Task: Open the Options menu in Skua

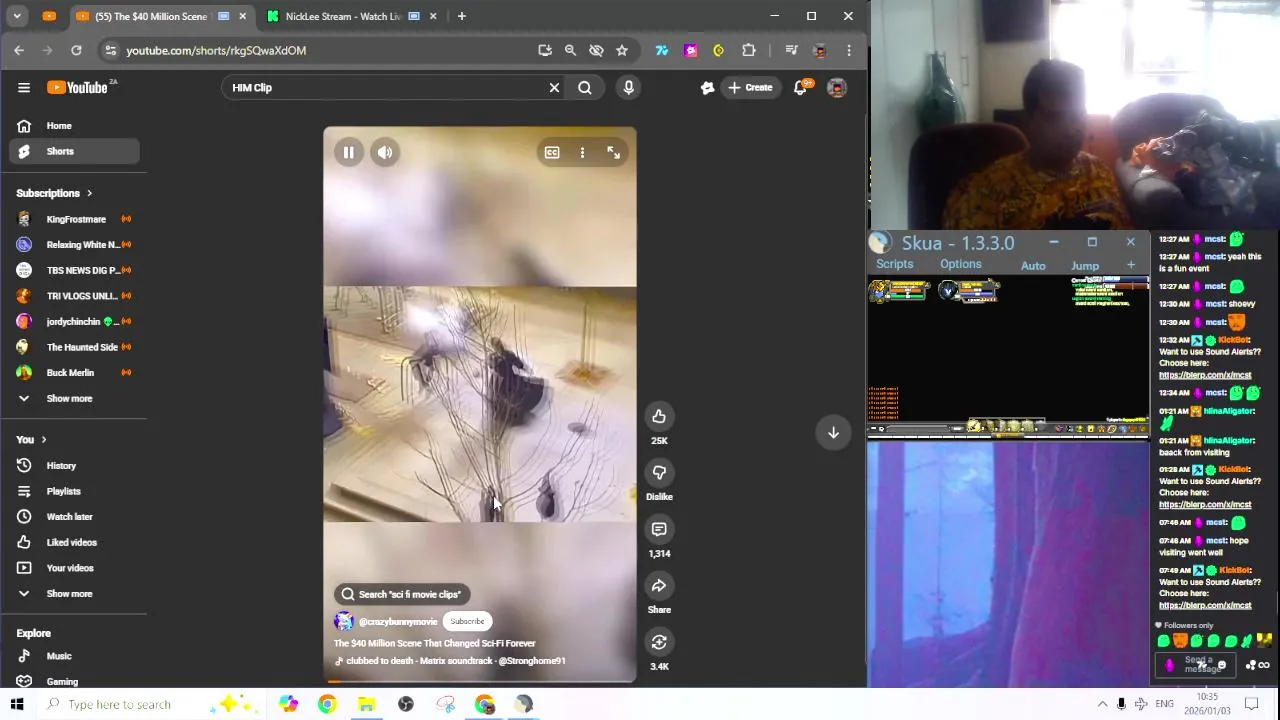Action: point(960,264)
